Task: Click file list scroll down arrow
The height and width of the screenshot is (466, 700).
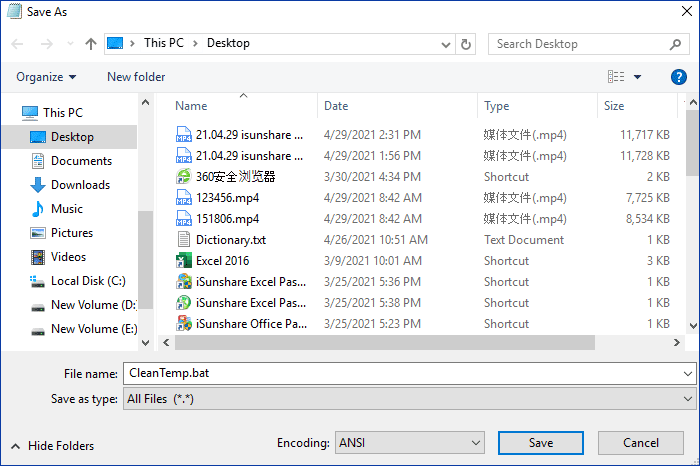Action: tap(693, 326)
